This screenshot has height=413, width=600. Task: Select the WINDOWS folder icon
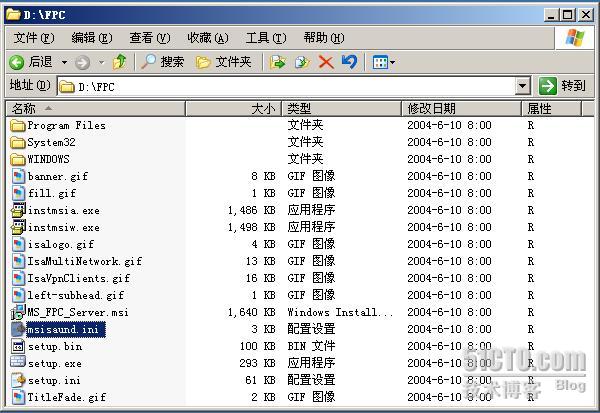[18, 159]
